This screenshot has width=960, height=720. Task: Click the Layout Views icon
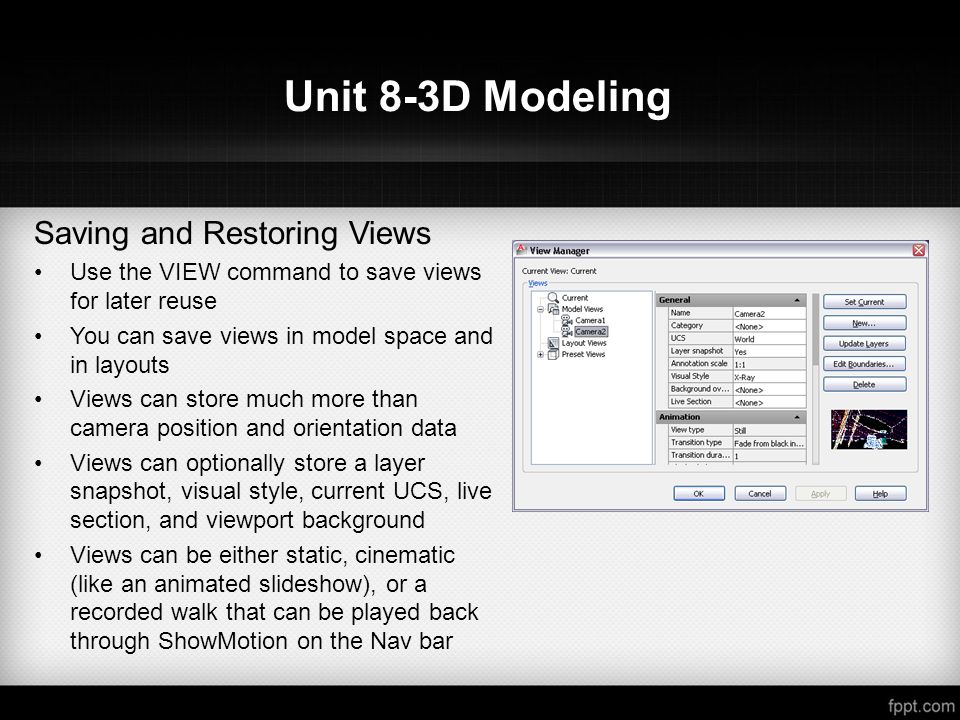pyautogui.click(x=553, y=343)
